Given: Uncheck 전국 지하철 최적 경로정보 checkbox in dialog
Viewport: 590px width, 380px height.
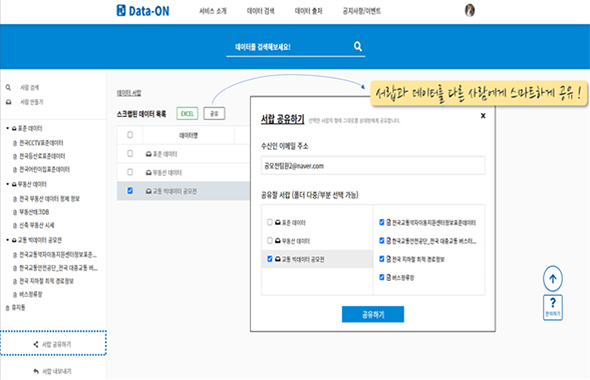Looking at the screenshot, I should point(382,259).
